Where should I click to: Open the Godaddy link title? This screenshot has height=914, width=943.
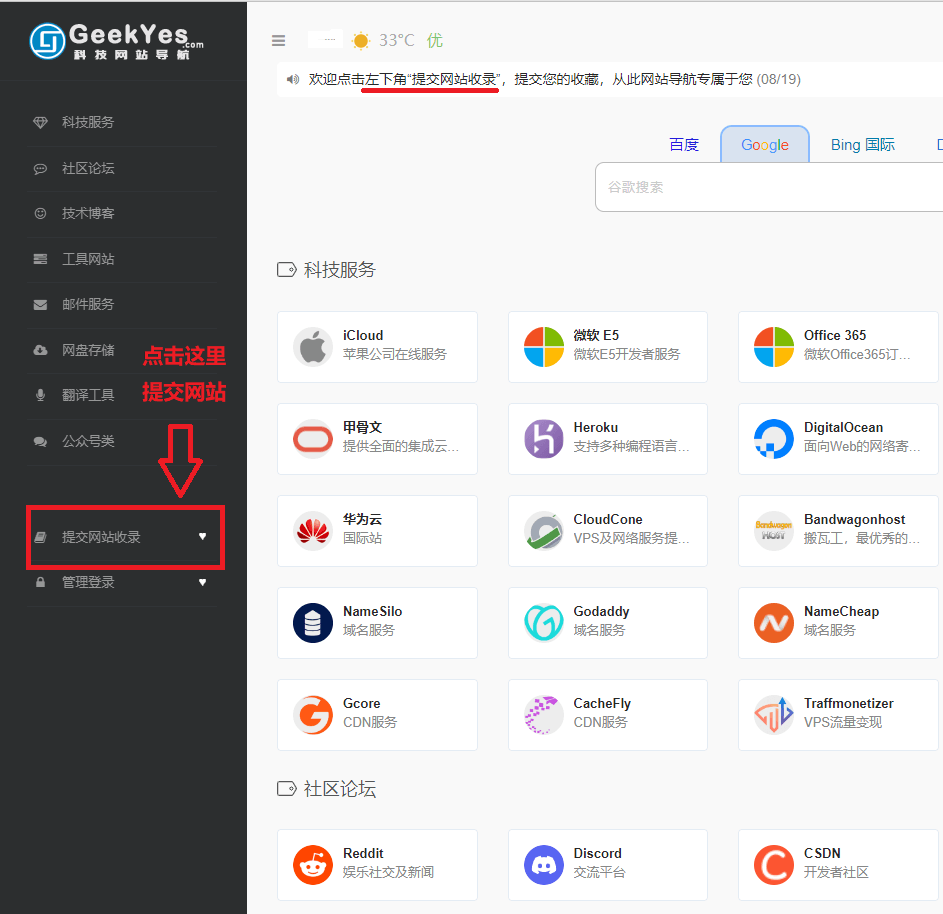(601, 612)
